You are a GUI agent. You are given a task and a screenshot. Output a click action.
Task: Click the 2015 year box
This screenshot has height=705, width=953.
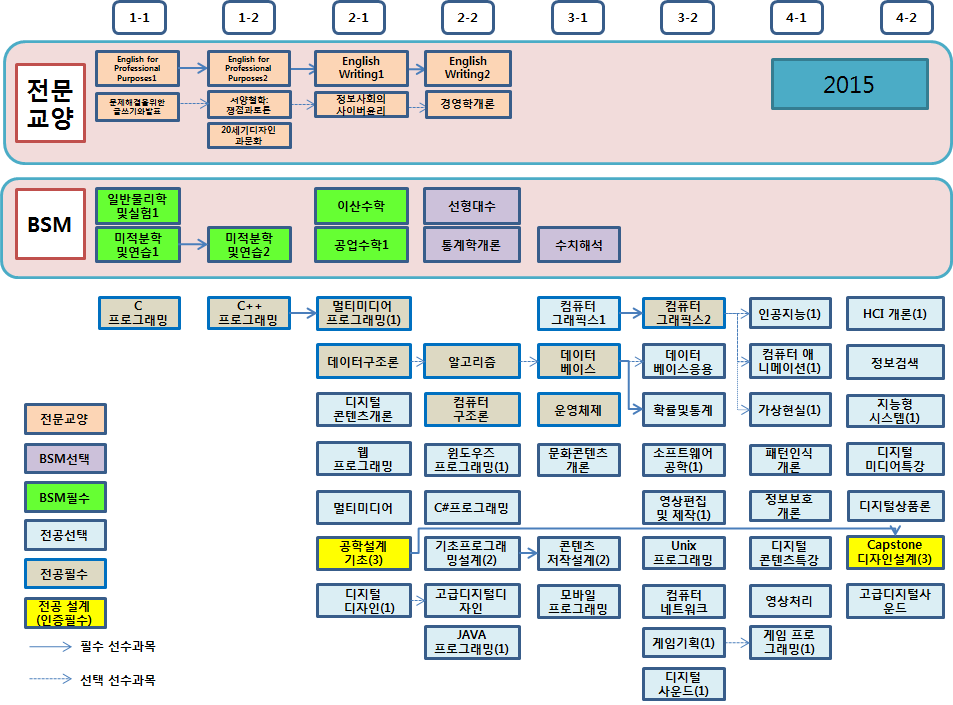[849, 84]
